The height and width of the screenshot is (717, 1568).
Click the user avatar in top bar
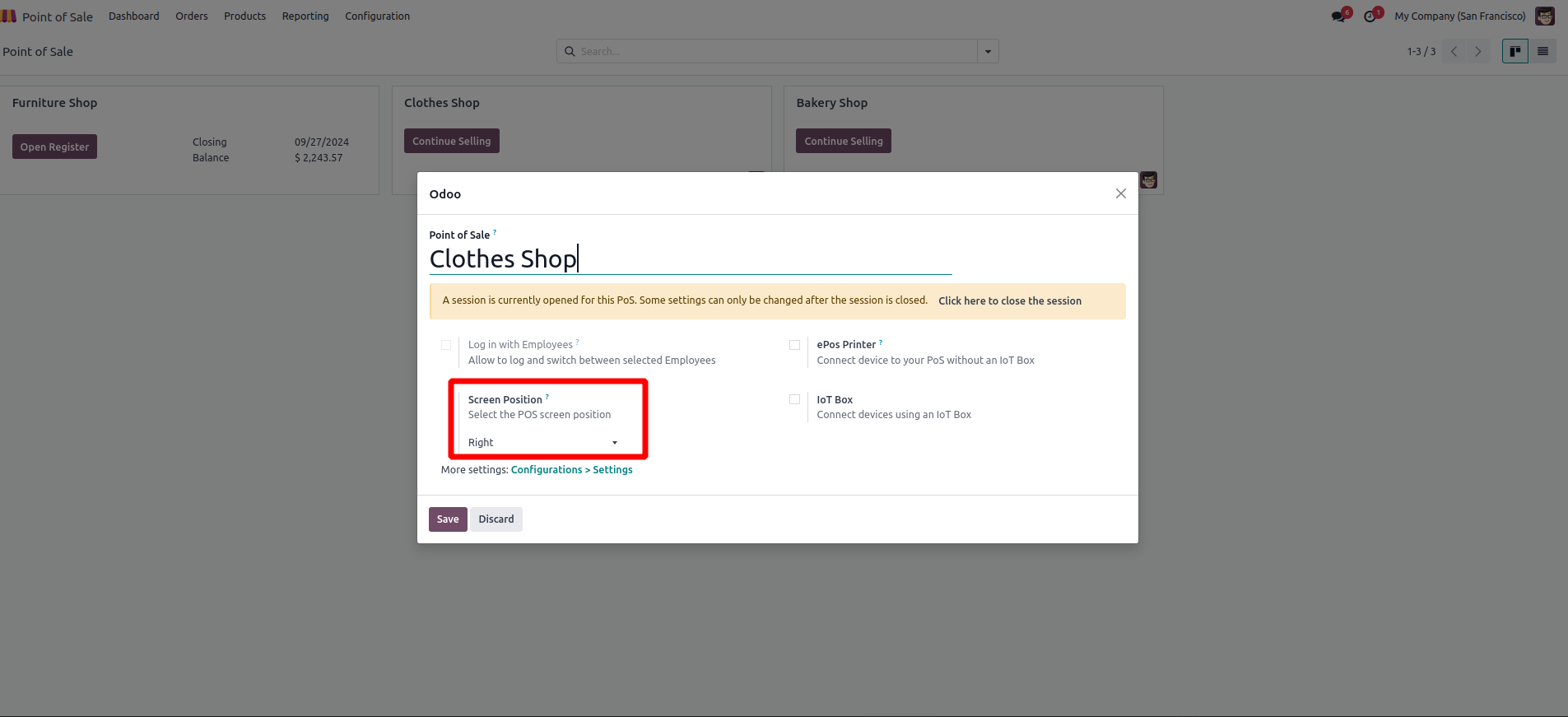pyautogui.click(x=1545, y=16)
